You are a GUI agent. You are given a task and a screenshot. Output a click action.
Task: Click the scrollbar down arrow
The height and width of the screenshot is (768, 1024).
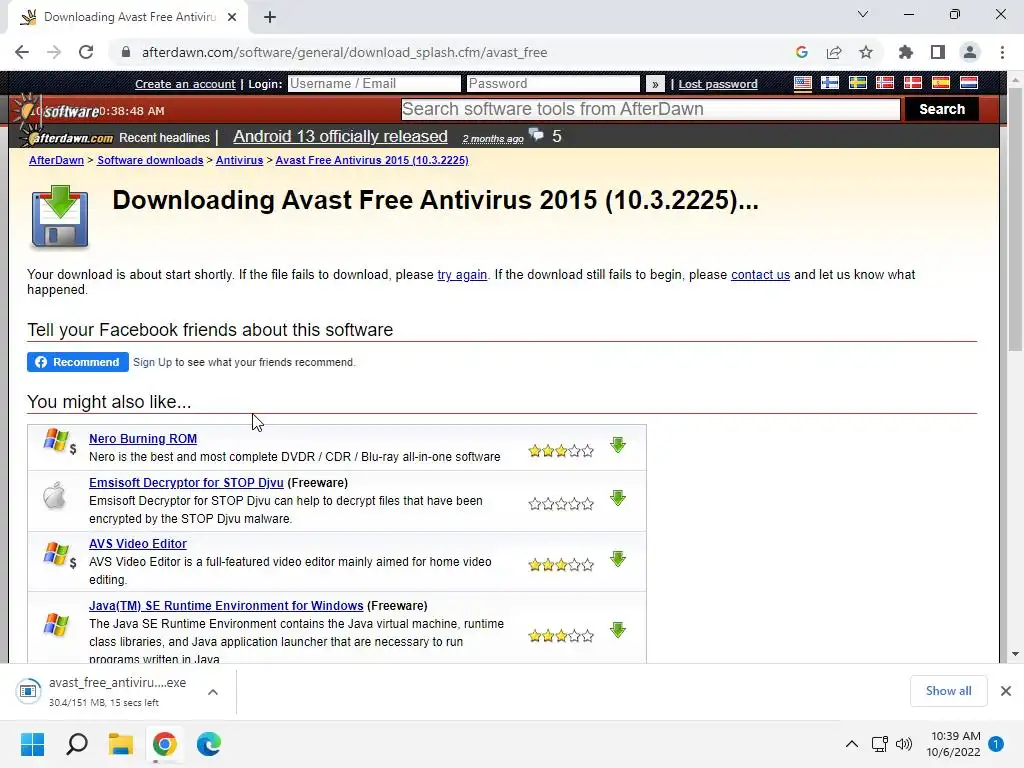pyautogui.click(x=1015, y=654)
